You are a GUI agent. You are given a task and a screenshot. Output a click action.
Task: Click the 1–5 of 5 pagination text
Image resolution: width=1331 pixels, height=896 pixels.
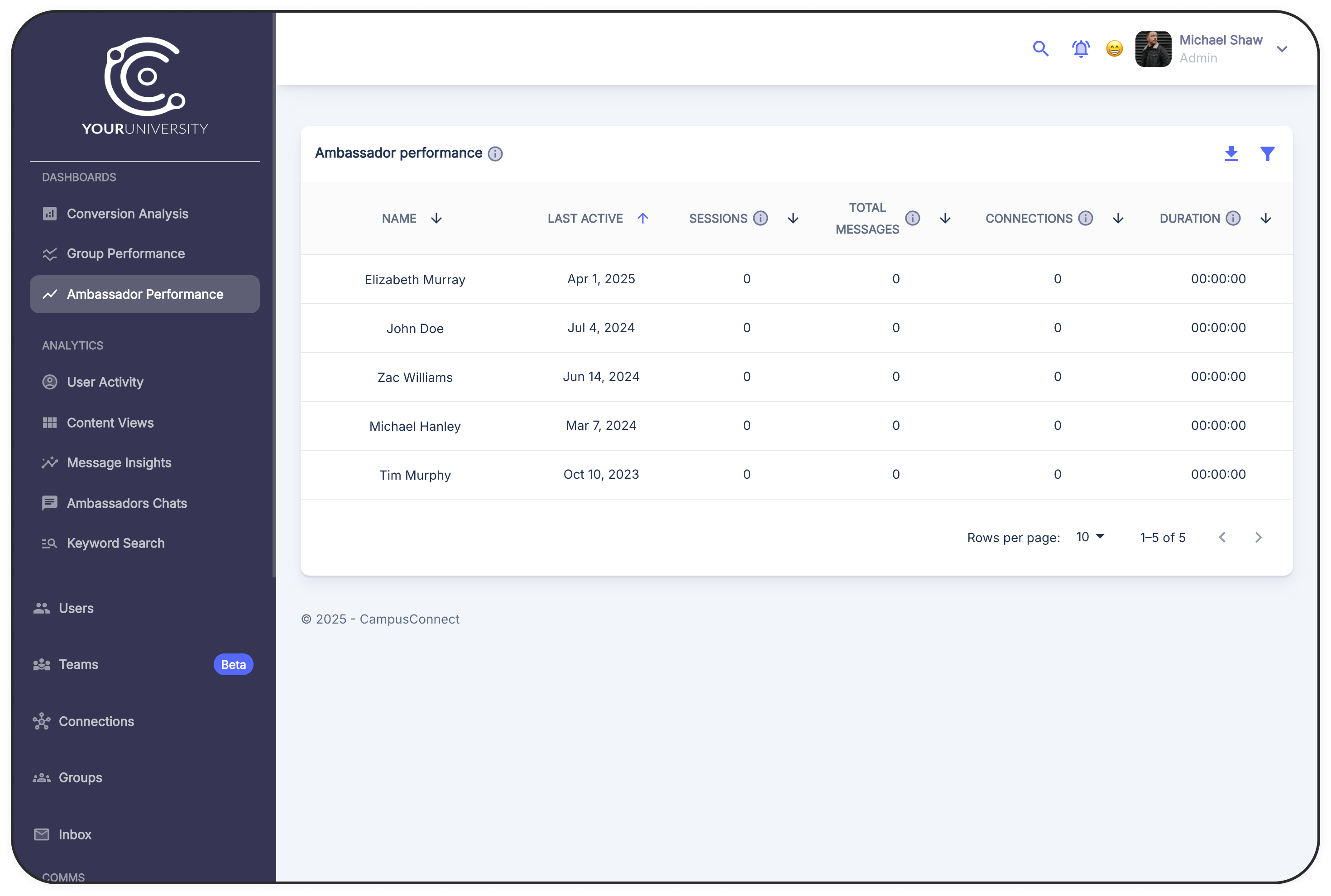1163,538
